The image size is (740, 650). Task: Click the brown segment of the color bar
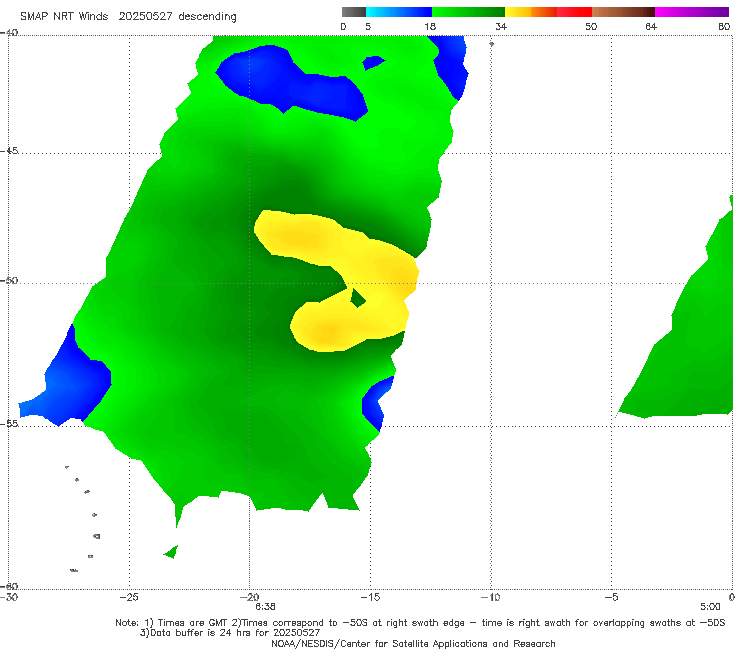coord(623,12)
